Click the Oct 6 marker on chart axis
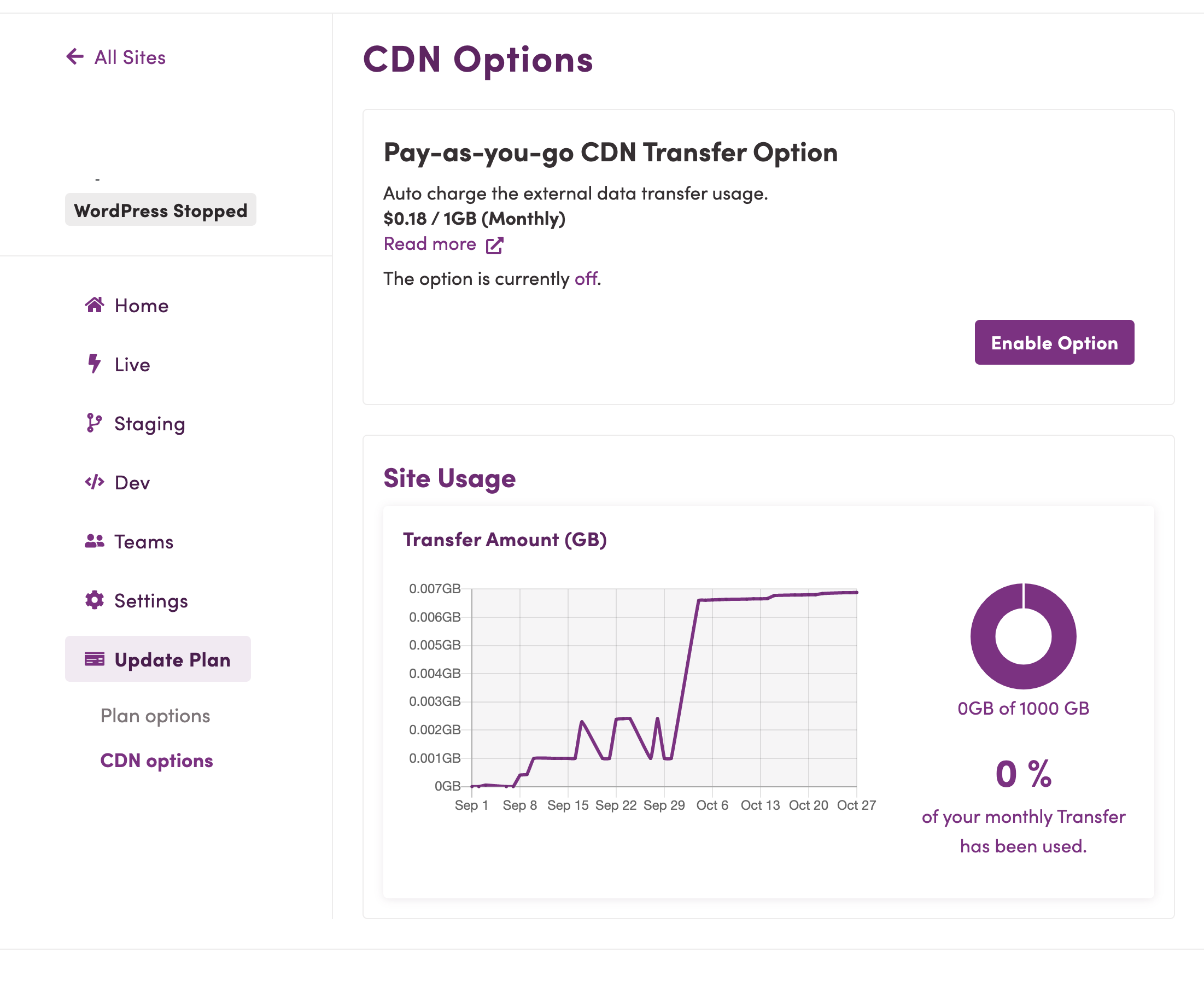This screenshot has width=1204, height=988. click(712, 805)
